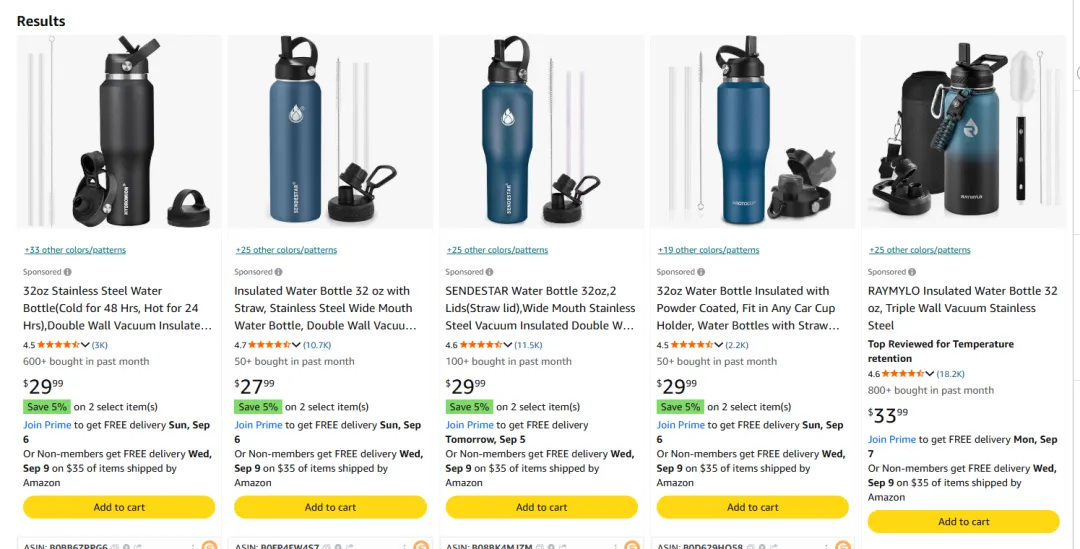Click the Sponsored info icon on second product
This screenshot has width=1080, height=549.
278,272
